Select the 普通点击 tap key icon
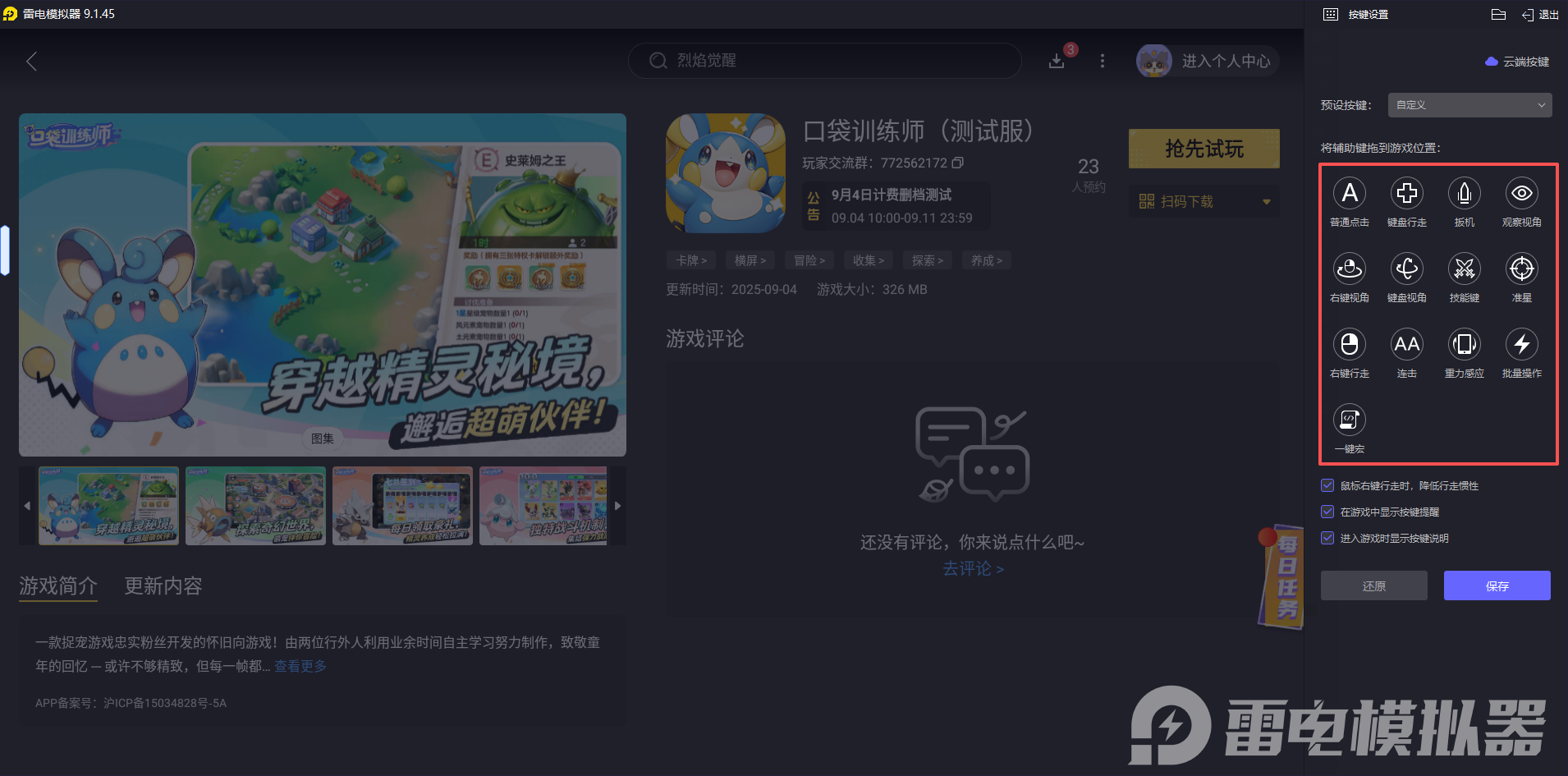Viewport: 1568px width, 776px height. (1349, 194)
